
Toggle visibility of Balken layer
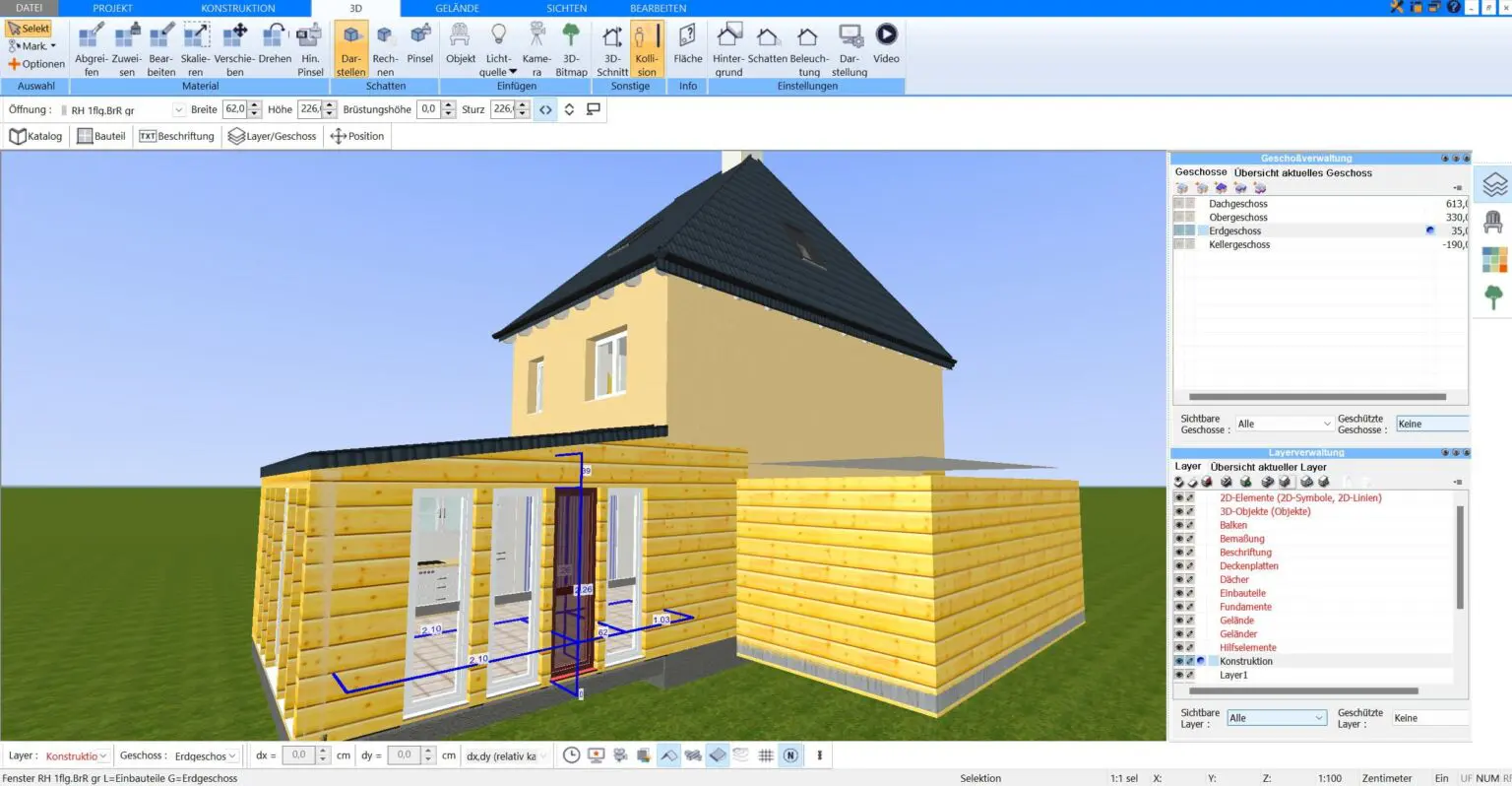point(1178,525)
